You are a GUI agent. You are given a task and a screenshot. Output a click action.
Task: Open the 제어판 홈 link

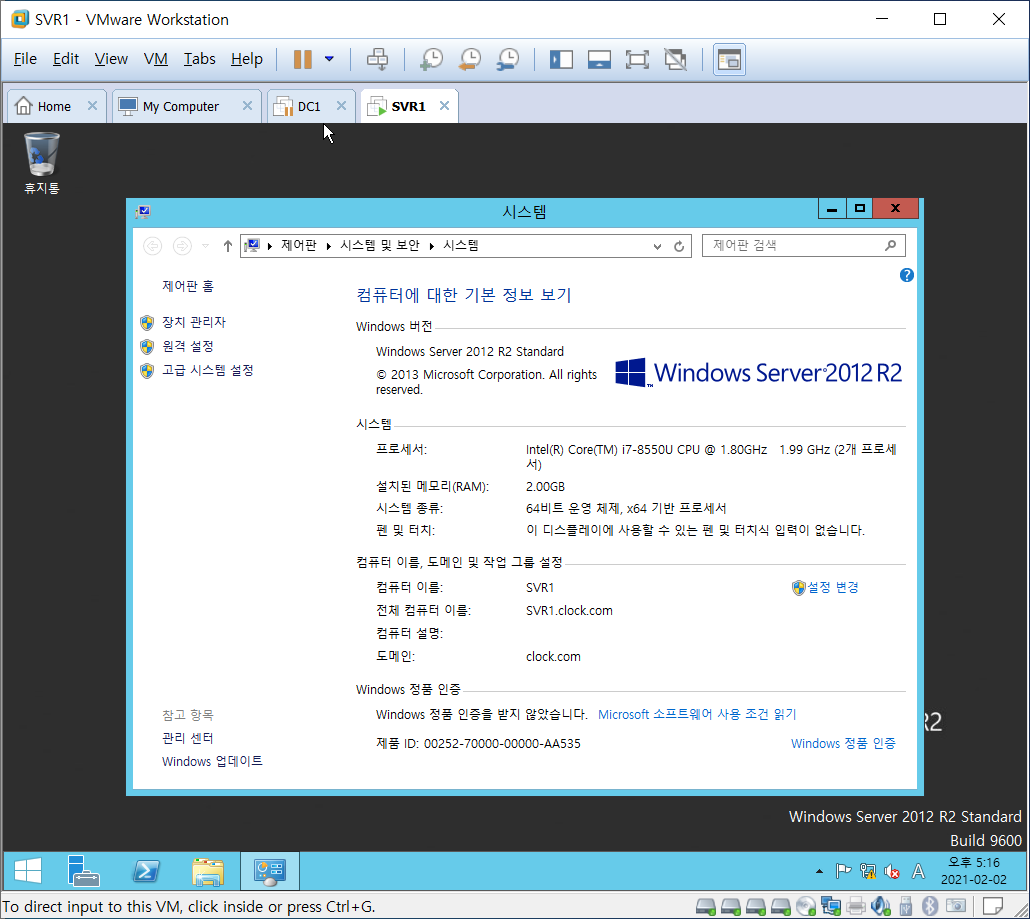point(187,286)
